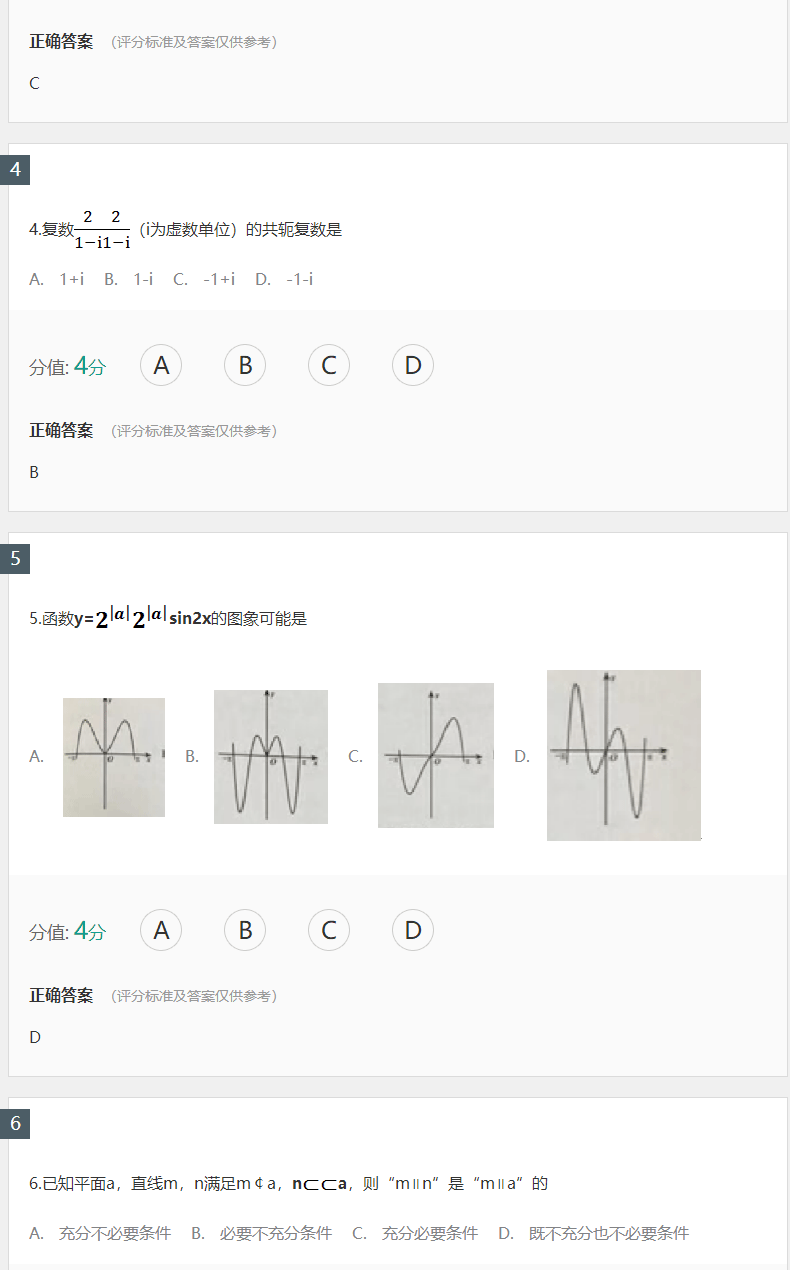Select answer circle A for question 4
Viewport: 790px width, 1270px height.
click(160, 365)
